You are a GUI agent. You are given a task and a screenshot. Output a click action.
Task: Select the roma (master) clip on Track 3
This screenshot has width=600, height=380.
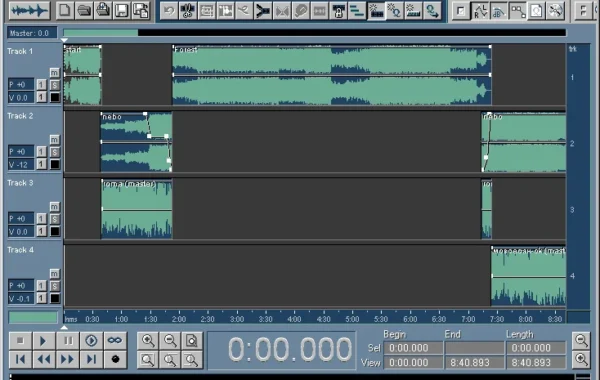(137, 209)
